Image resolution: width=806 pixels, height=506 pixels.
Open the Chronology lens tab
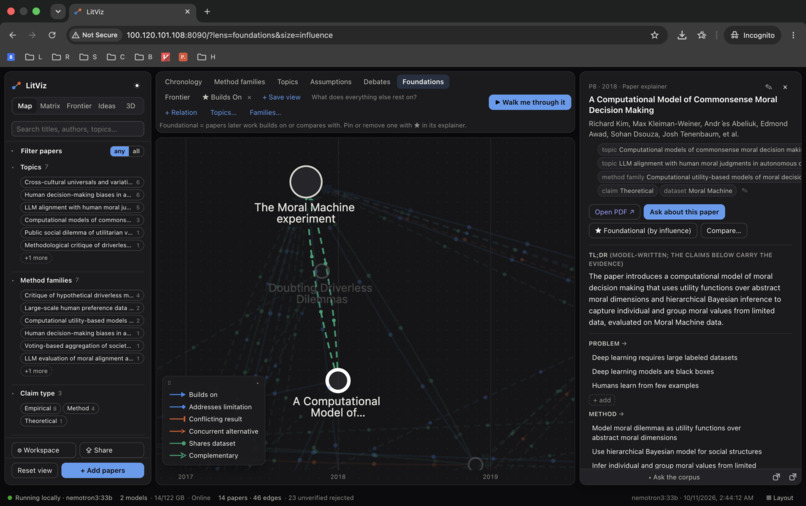[x=183, y=82]
